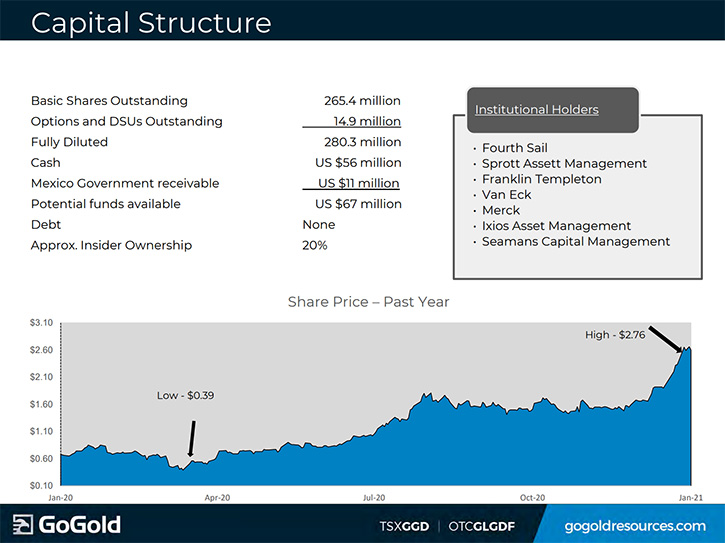Select the '280.3 million' value

pyautogui.click(x=362, y=142)
